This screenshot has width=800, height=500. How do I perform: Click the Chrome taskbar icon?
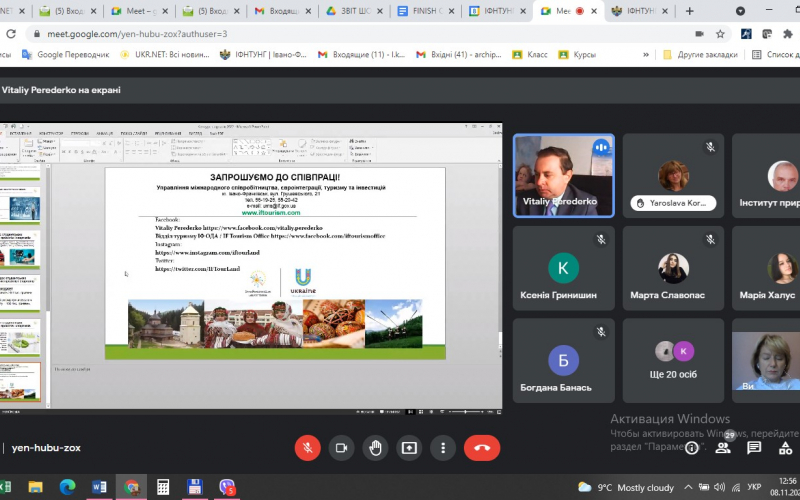pyautogui.click(x=131, y=487)
